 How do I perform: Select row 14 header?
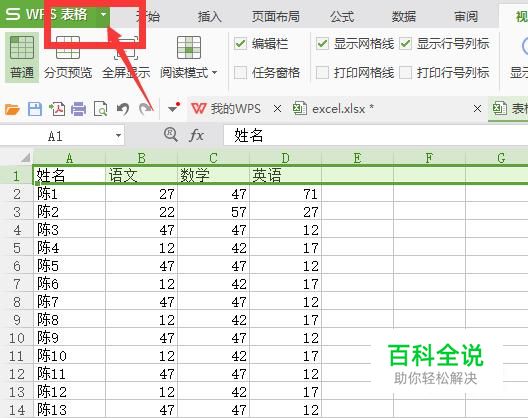pos(16,409)
